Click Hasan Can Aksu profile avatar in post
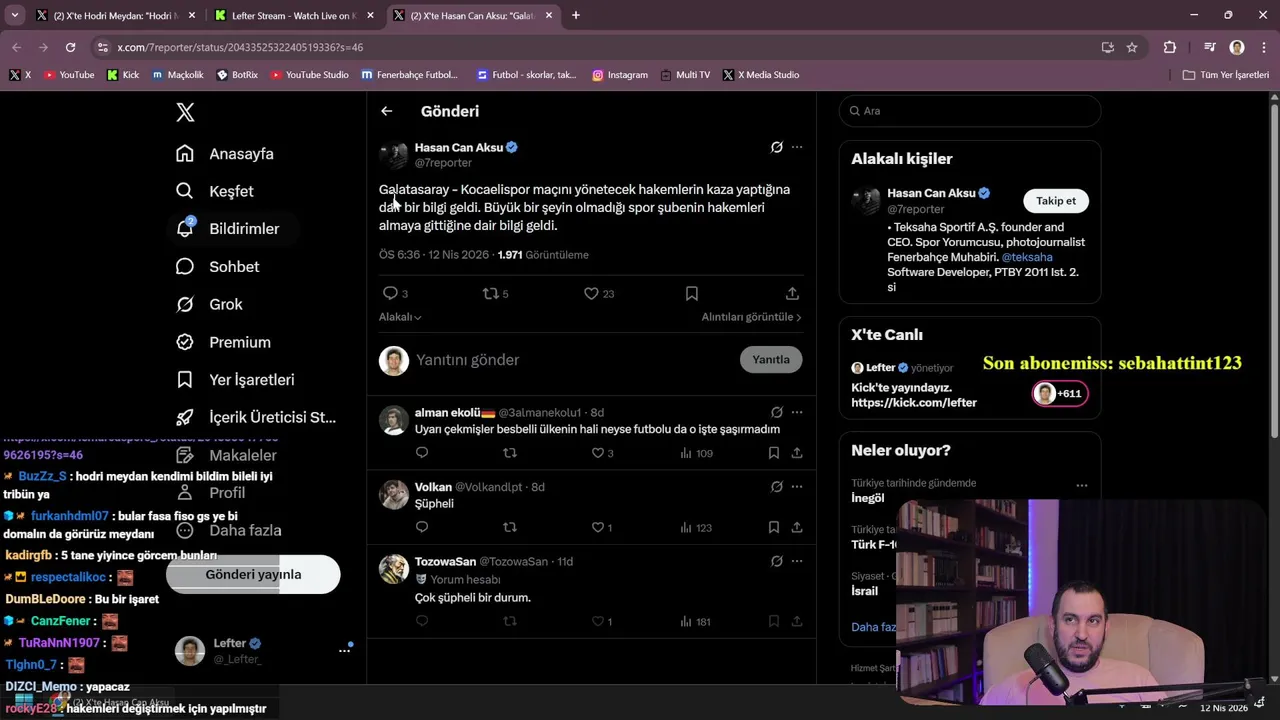The width and height of the screenshot is (1280, 720). 394,155
